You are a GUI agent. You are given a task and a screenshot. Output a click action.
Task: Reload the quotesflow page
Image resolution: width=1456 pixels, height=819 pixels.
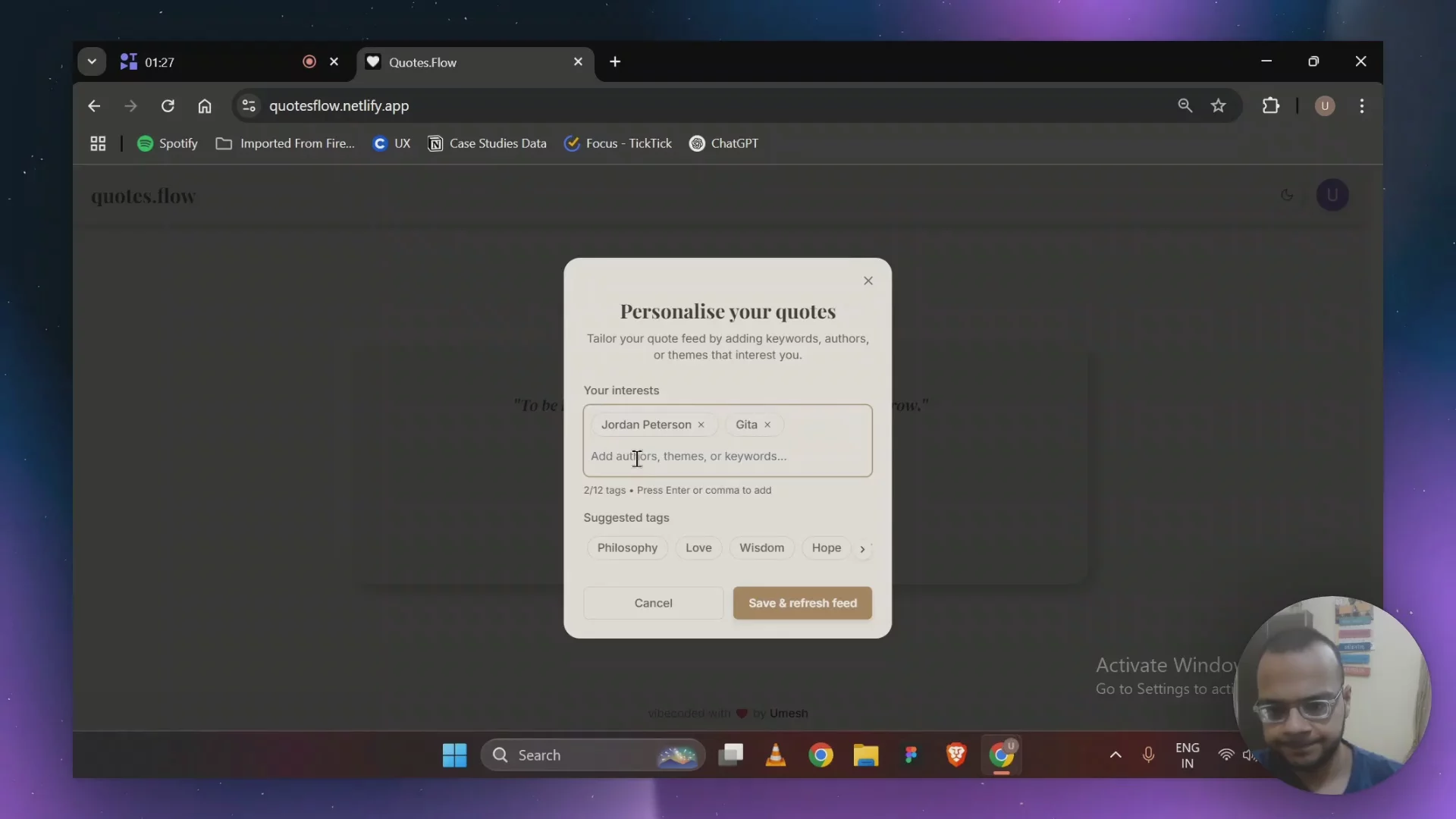pyautogui.click(x=168, y=105)
